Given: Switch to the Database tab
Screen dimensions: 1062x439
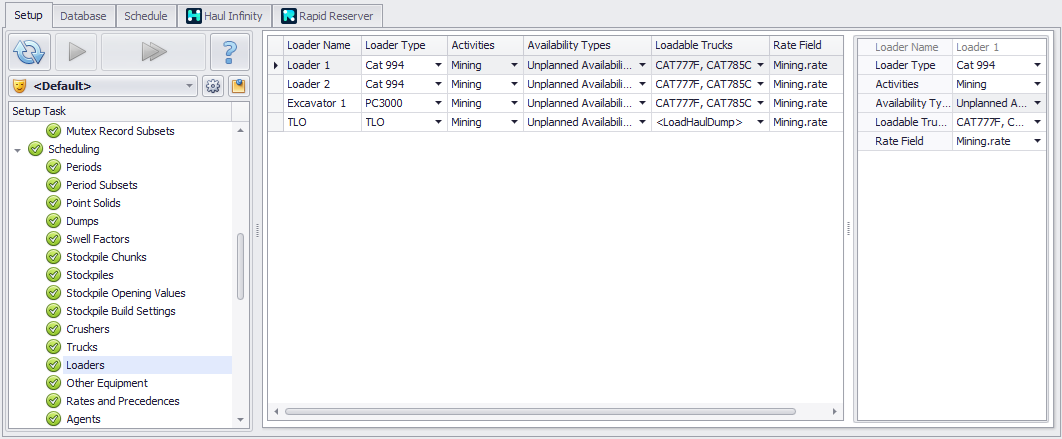Looking at the screenshot, I should coord(83,16).
